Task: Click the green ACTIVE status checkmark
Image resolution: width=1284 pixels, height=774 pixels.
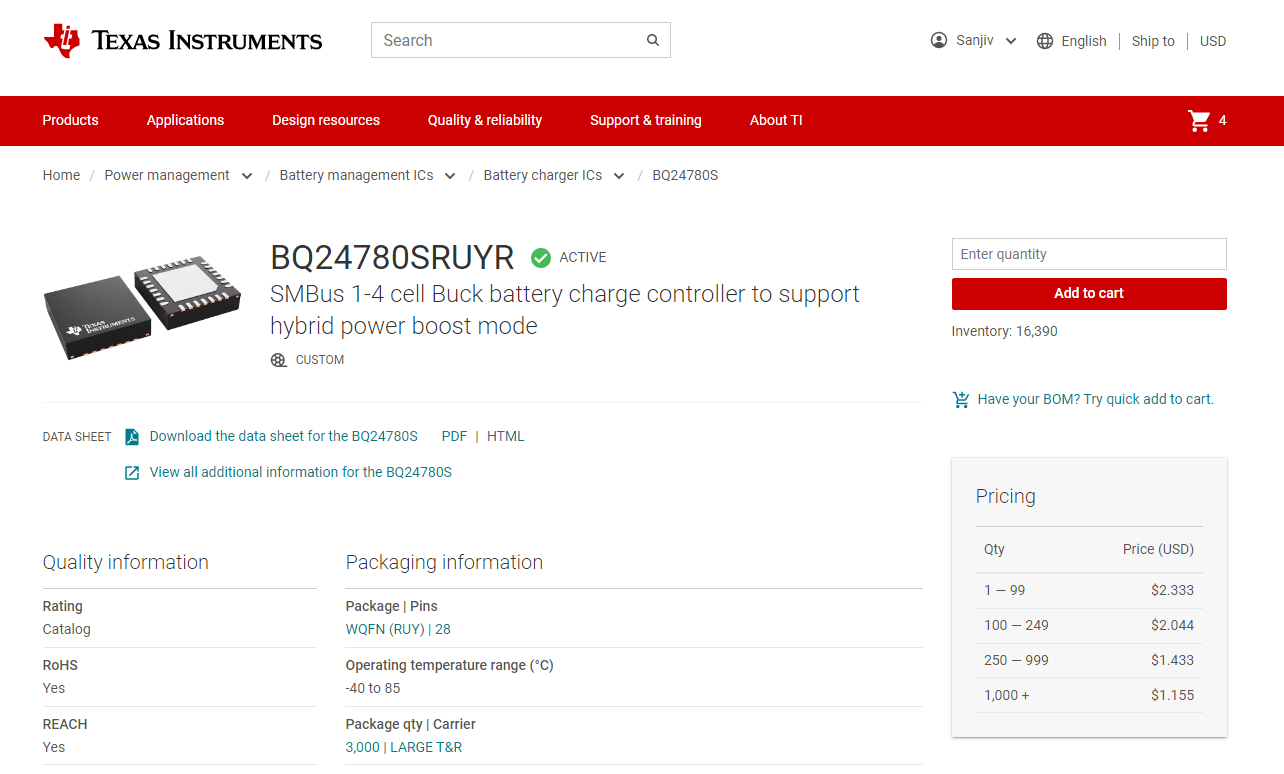Action: [541, 258]
